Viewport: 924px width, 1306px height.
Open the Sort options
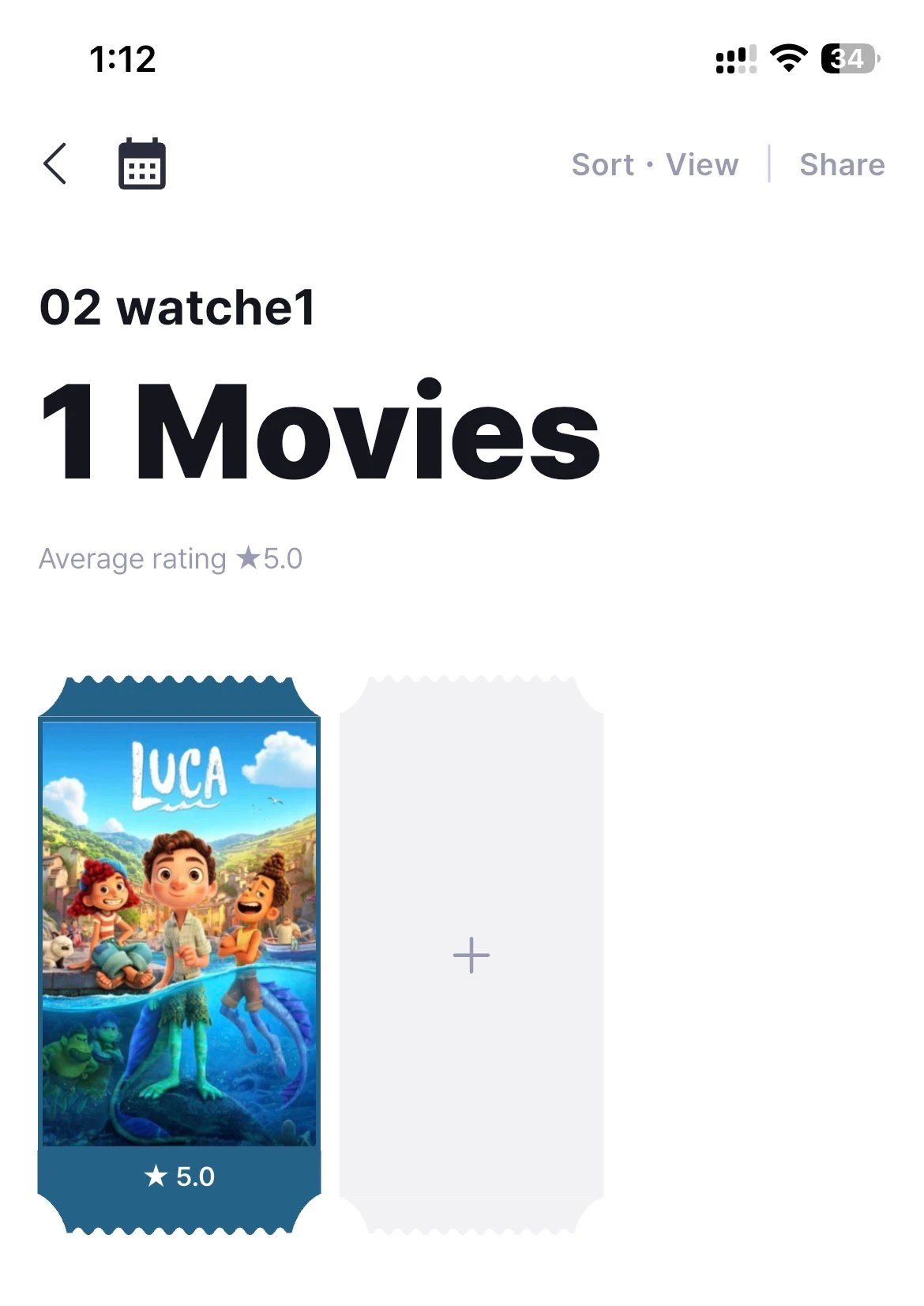pos(603,165)
